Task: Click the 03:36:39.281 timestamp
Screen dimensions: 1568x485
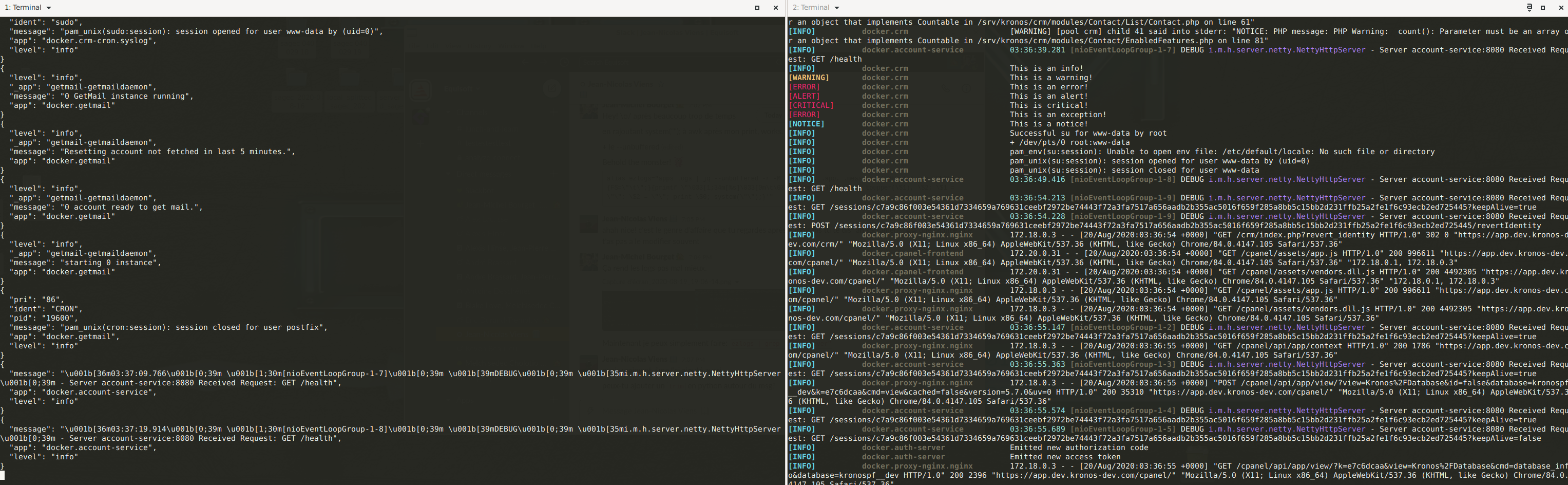Action: tap(1037, 50)
